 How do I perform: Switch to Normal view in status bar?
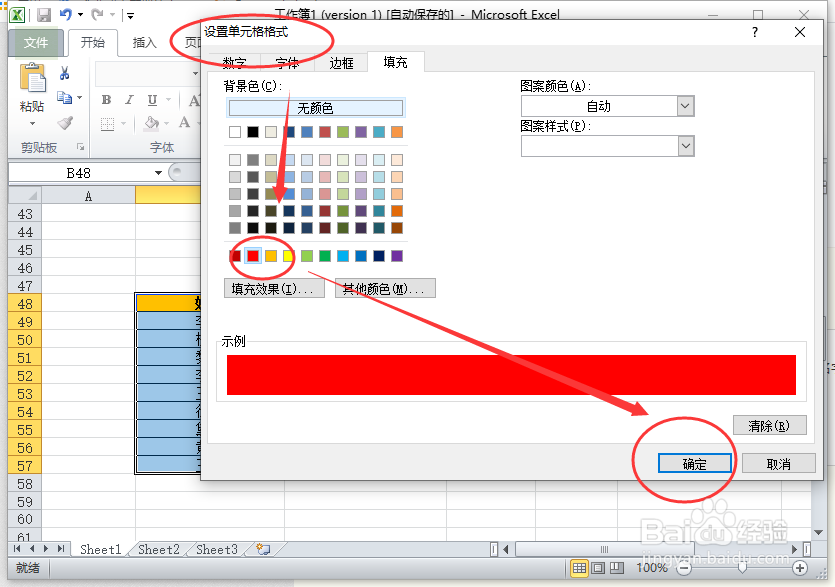click(579, 568)
